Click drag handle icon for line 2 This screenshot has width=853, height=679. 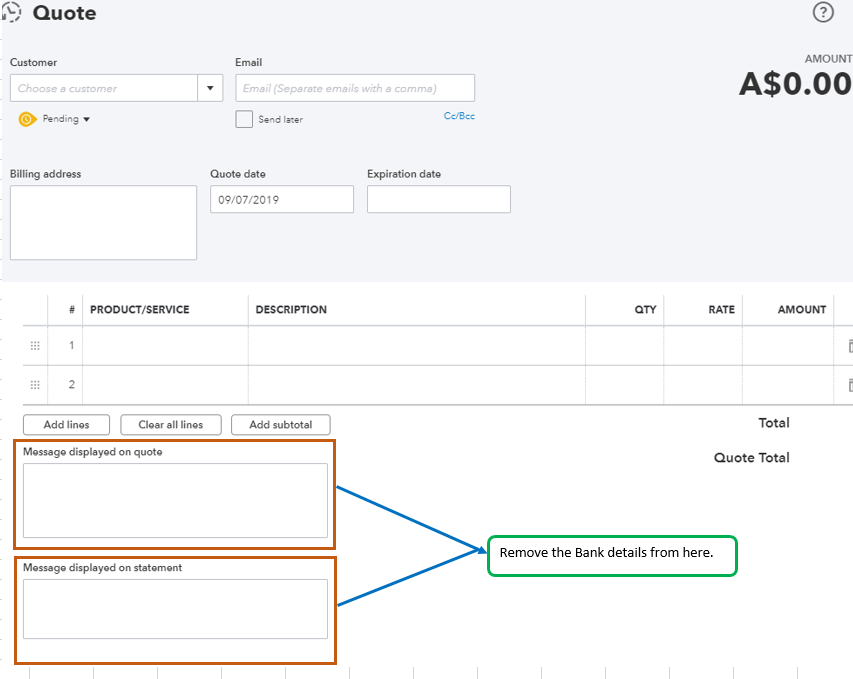[35, 385]
